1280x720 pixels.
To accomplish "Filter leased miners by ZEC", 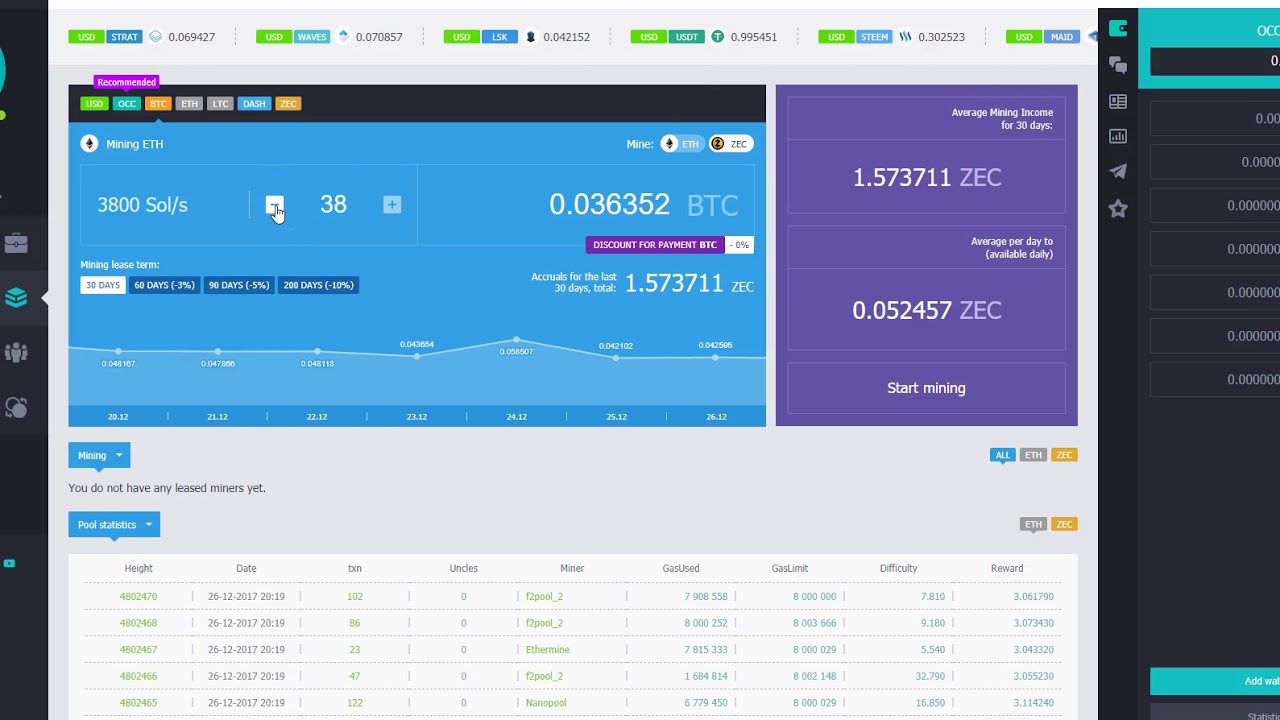I will point(1064,455).
